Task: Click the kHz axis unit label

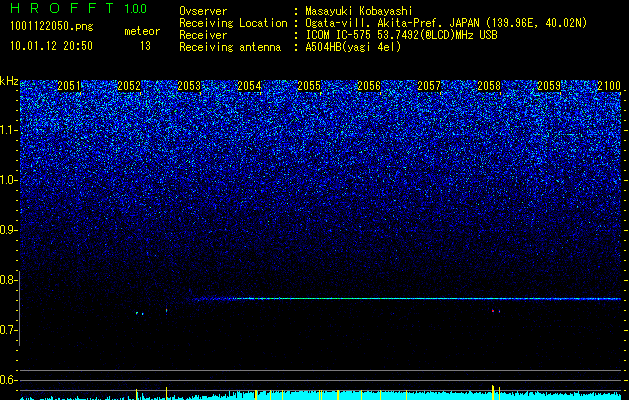Action: [x=9, y=82]
